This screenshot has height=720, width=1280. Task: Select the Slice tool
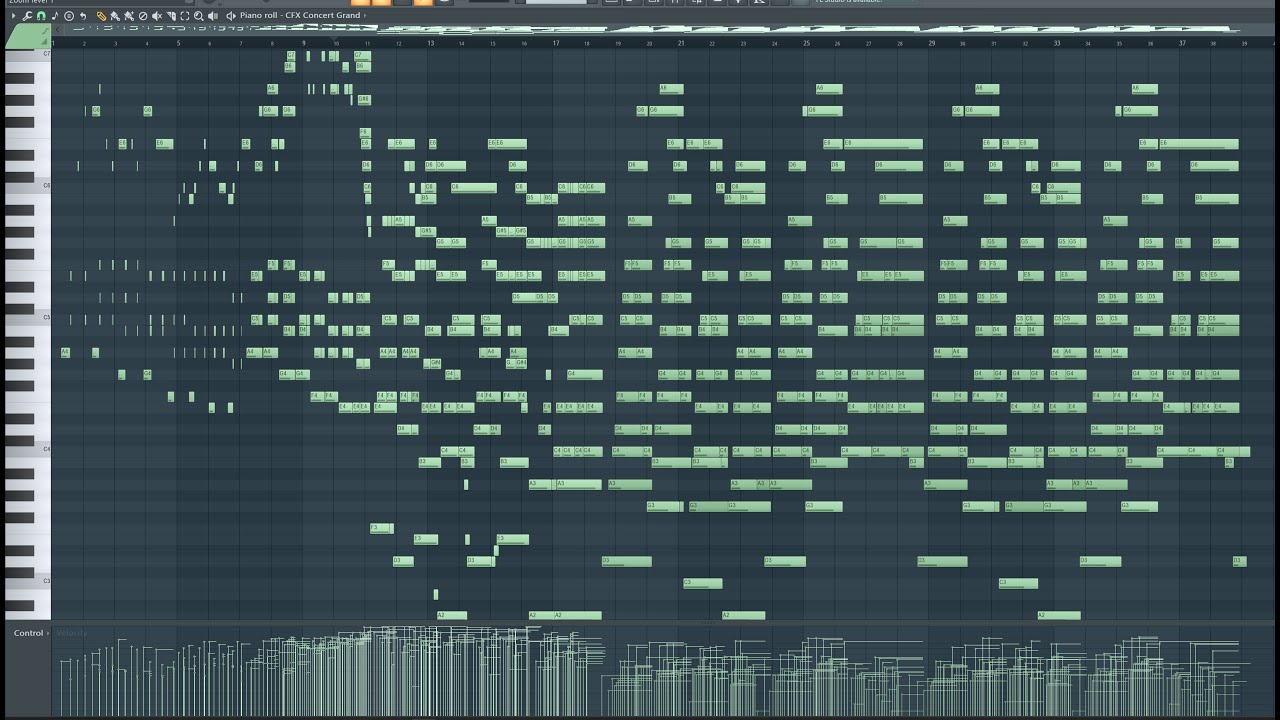[171, 16]
